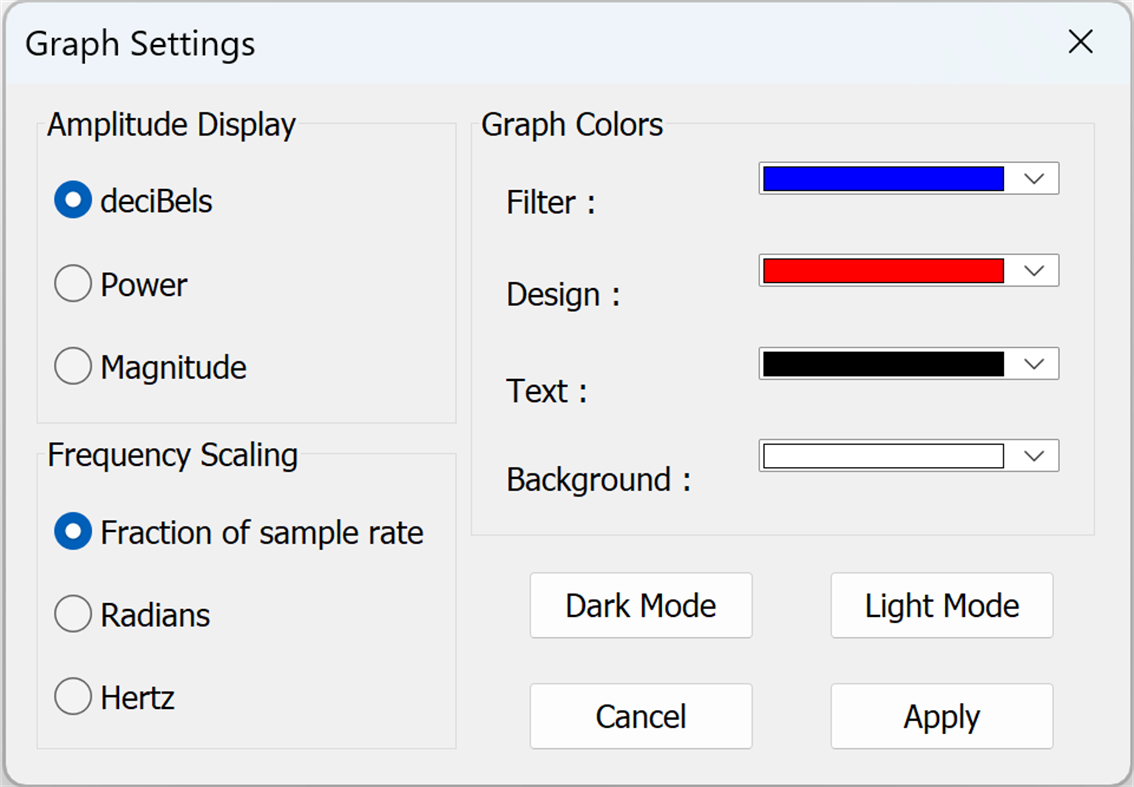This screenshot has width=1134, height=787.
Task: Expand the Background color dropdown arrow
Action: 1034,456
